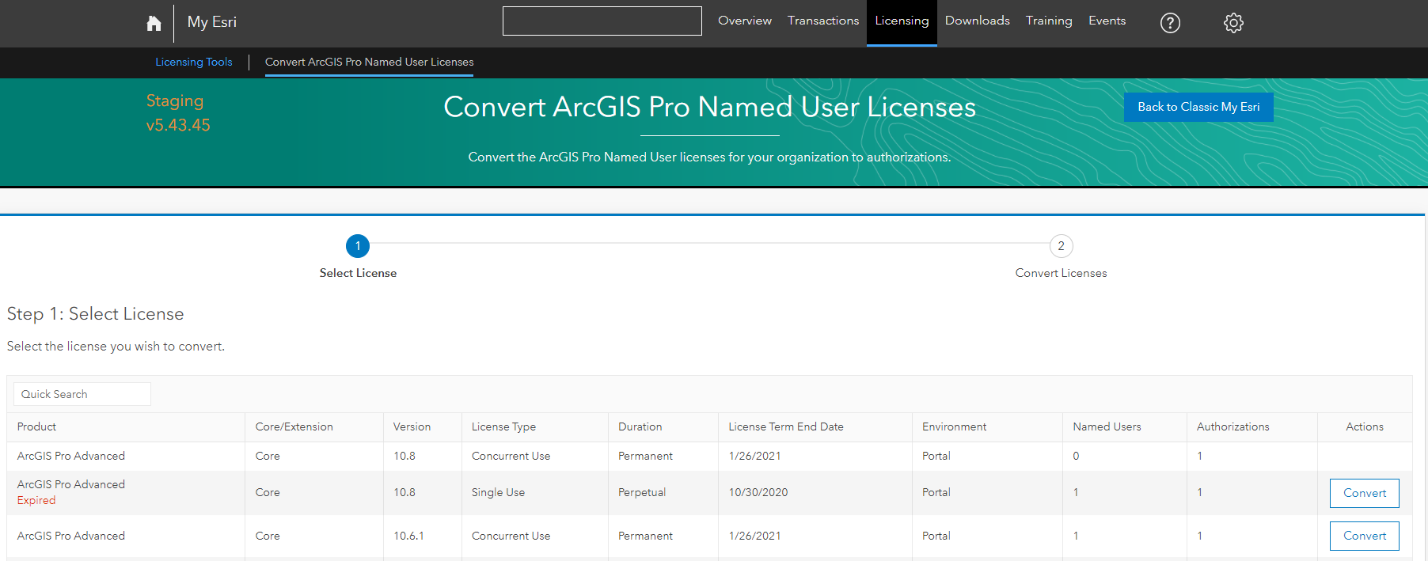
Task: Select the red Expired label
Action: (36, 501)
